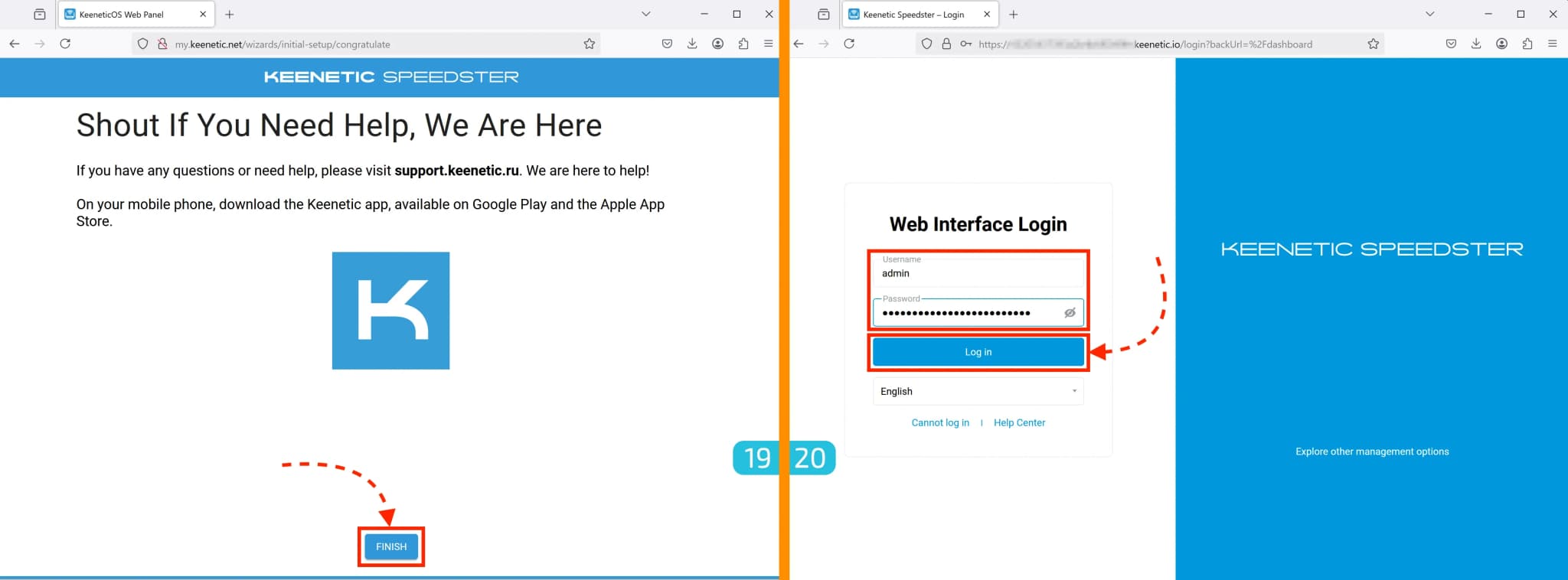
Task: Click the account icon in right browser
Action: point(1501,44)
